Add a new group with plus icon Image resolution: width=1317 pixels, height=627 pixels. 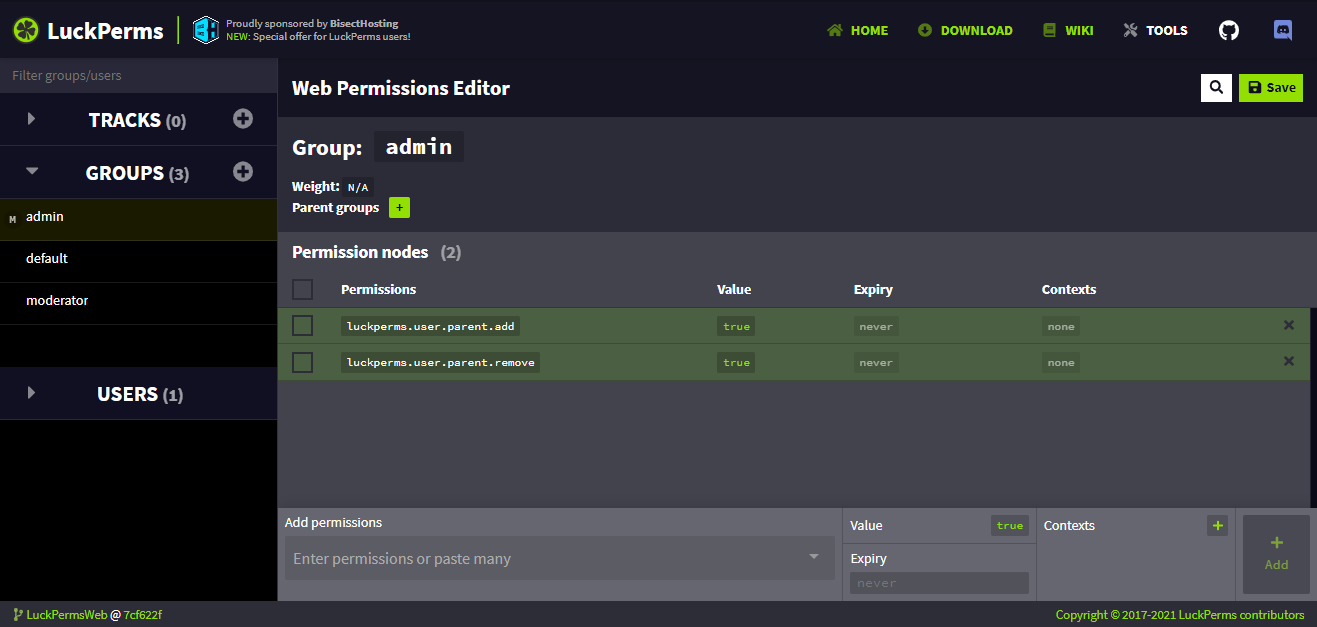(243, 172)
